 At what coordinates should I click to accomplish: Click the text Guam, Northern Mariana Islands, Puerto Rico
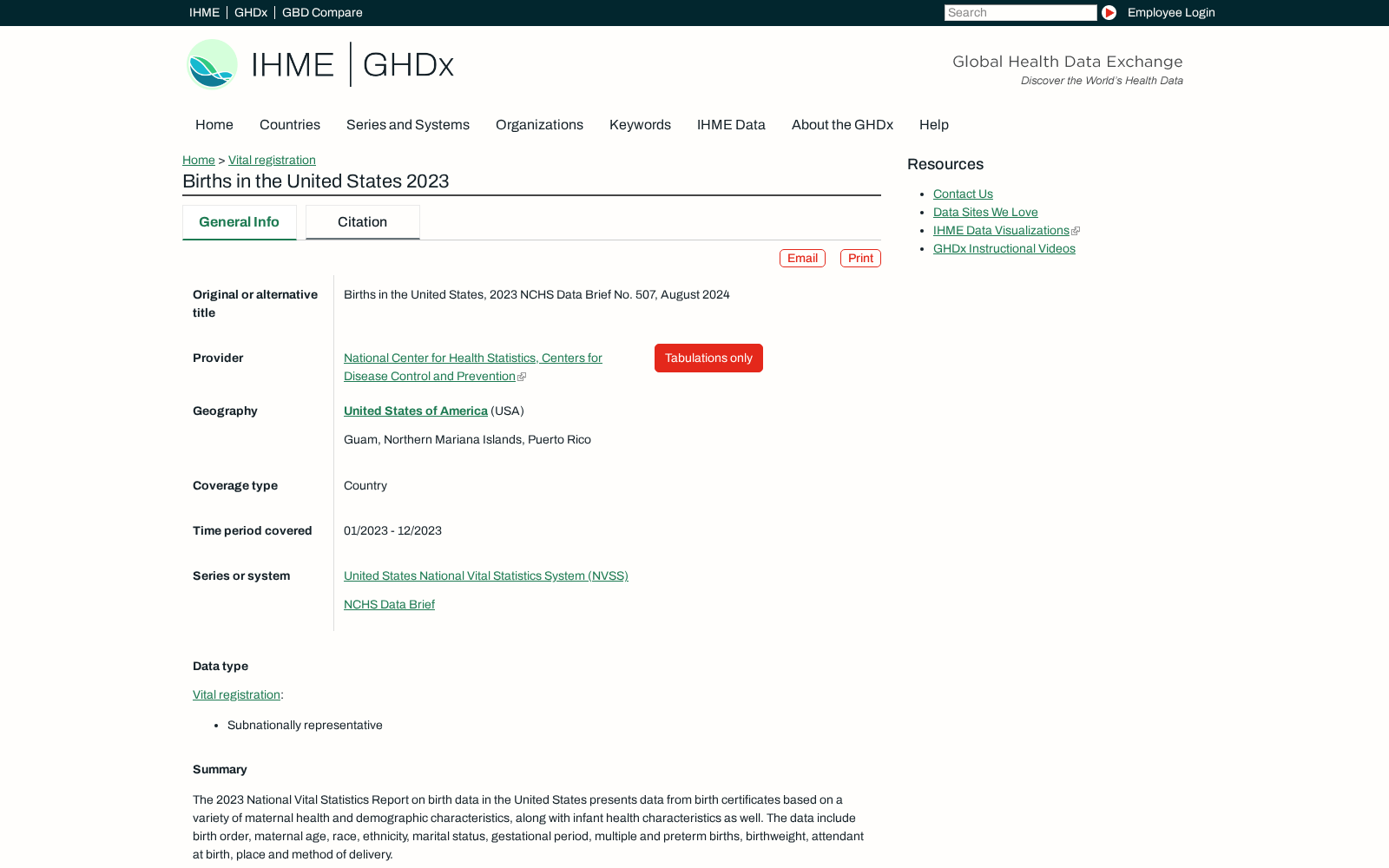(467, 440)
